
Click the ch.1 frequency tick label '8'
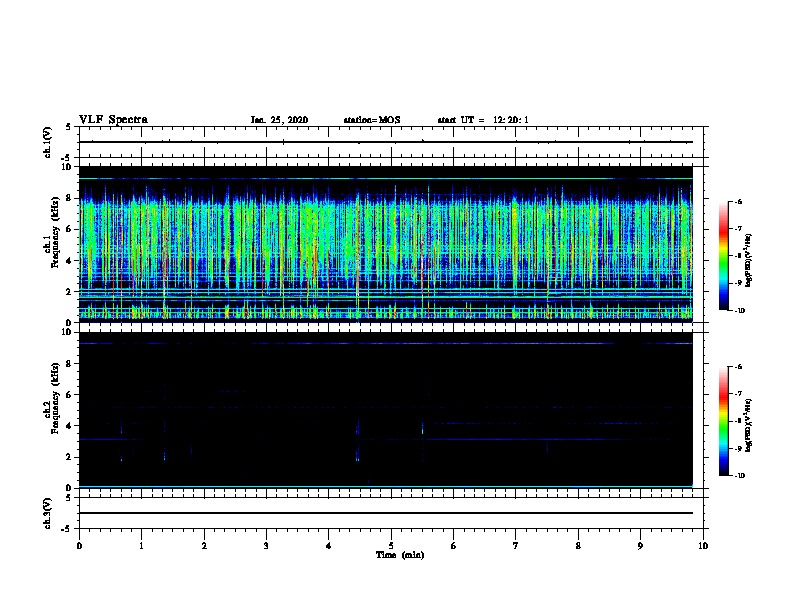[69, 198]
